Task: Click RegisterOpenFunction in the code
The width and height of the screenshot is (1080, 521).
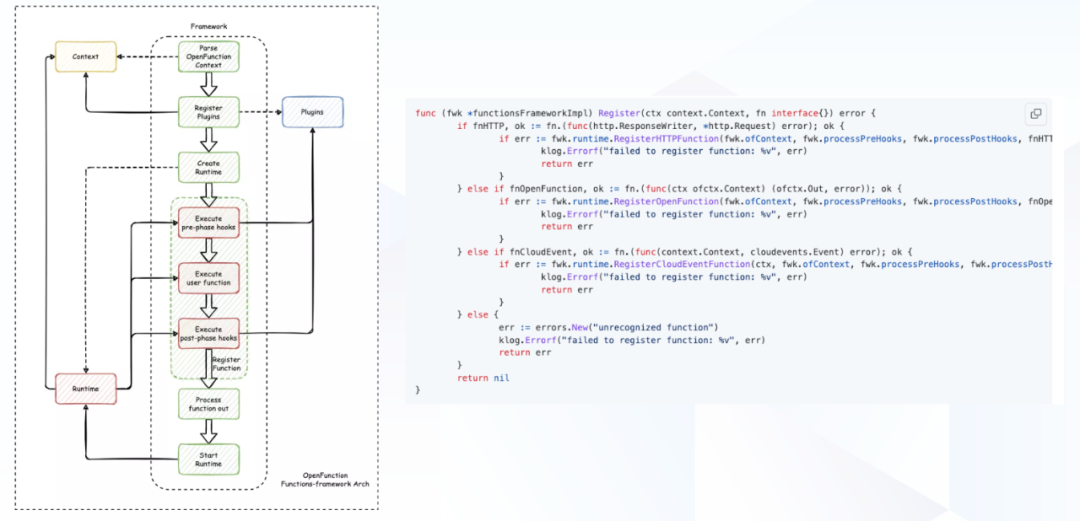Action: tap(663, 201)
